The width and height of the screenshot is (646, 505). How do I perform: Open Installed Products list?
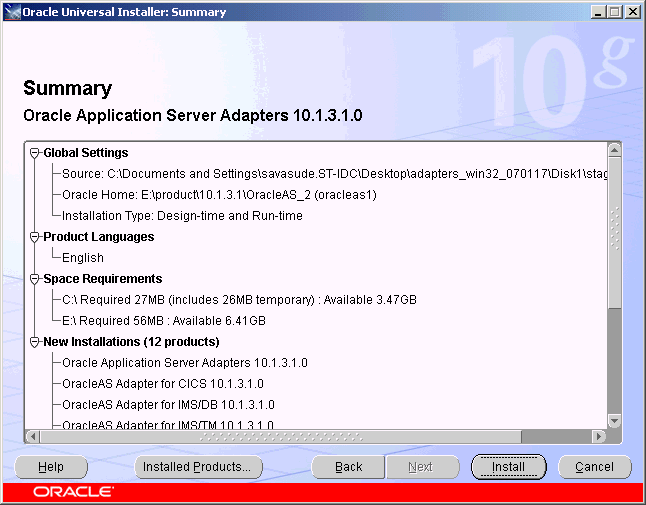pos(198,467)
